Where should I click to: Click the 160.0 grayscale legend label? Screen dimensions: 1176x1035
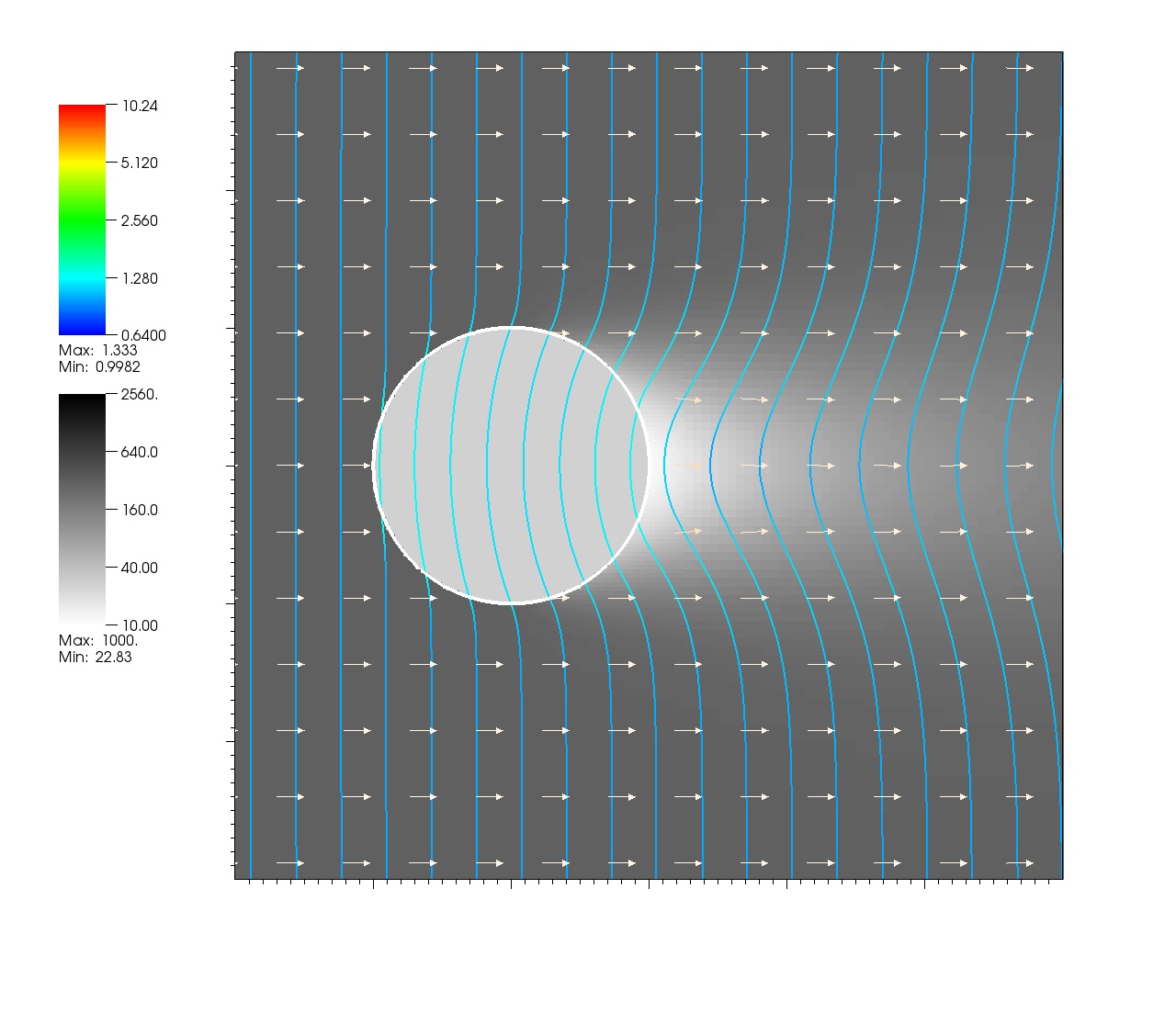pyautogui.click(x=140, y=510)
